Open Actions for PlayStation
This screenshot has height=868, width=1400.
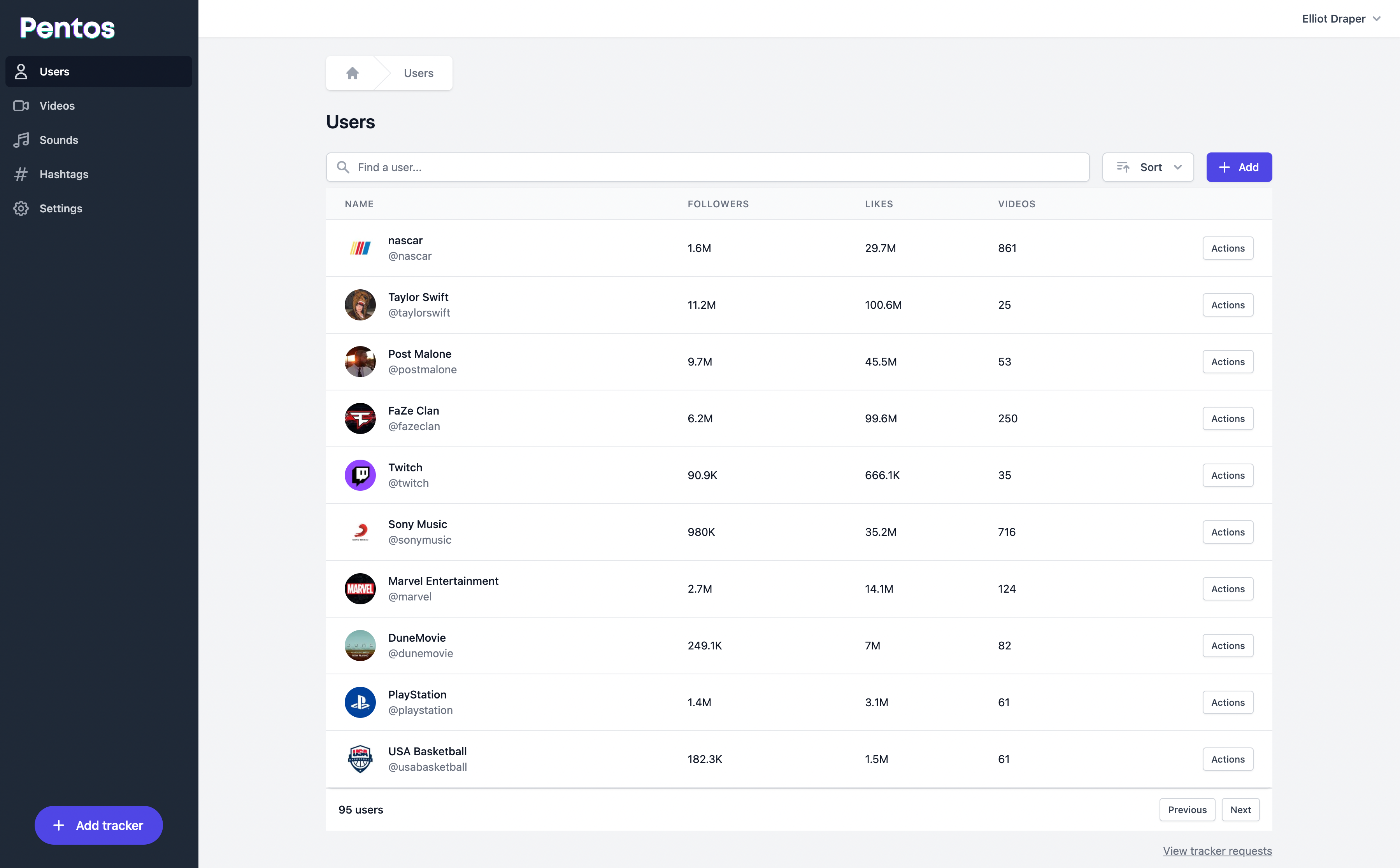point(1228,702)
